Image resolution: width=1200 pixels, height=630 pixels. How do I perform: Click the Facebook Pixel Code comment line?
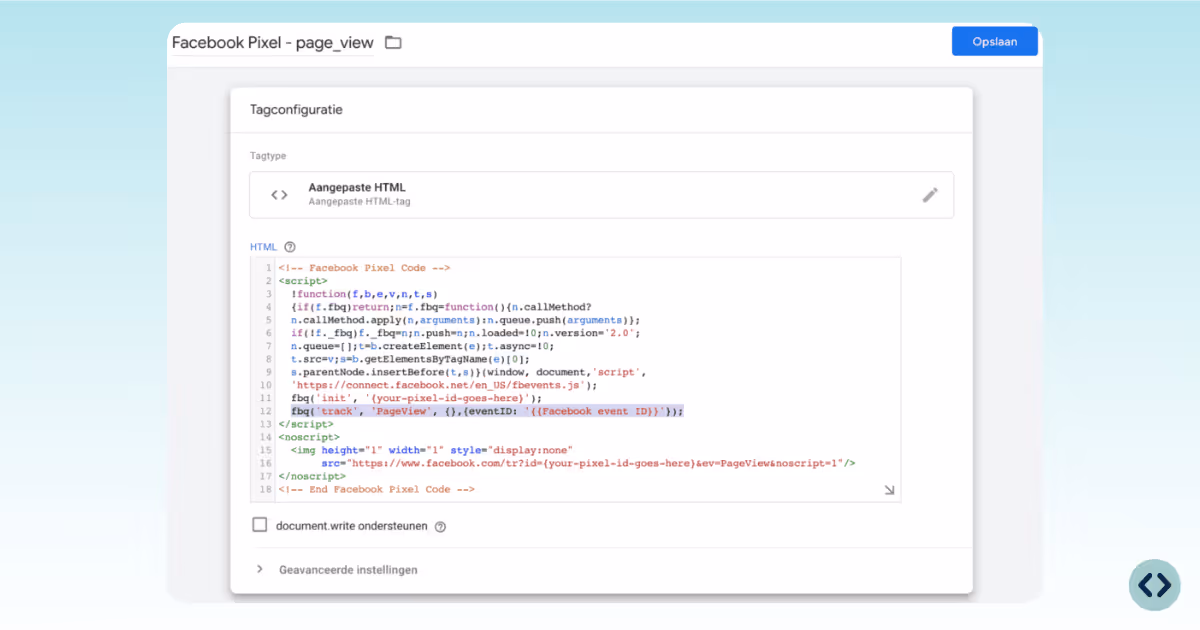point(364,268)
